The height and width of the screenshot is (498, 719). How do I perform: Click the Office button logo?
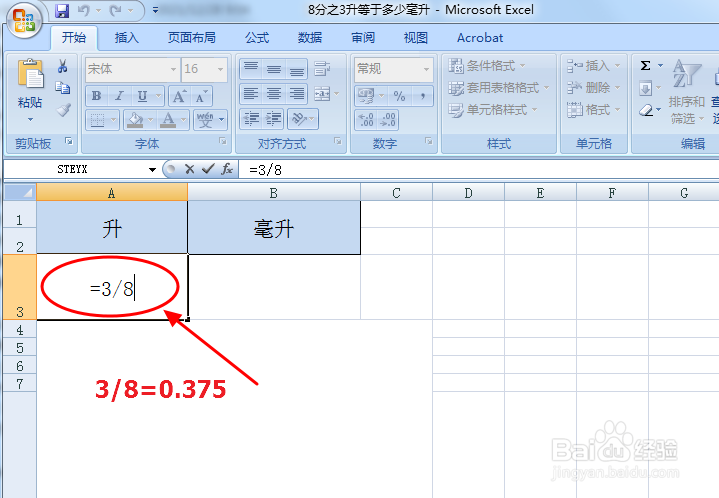coord(24,20)
